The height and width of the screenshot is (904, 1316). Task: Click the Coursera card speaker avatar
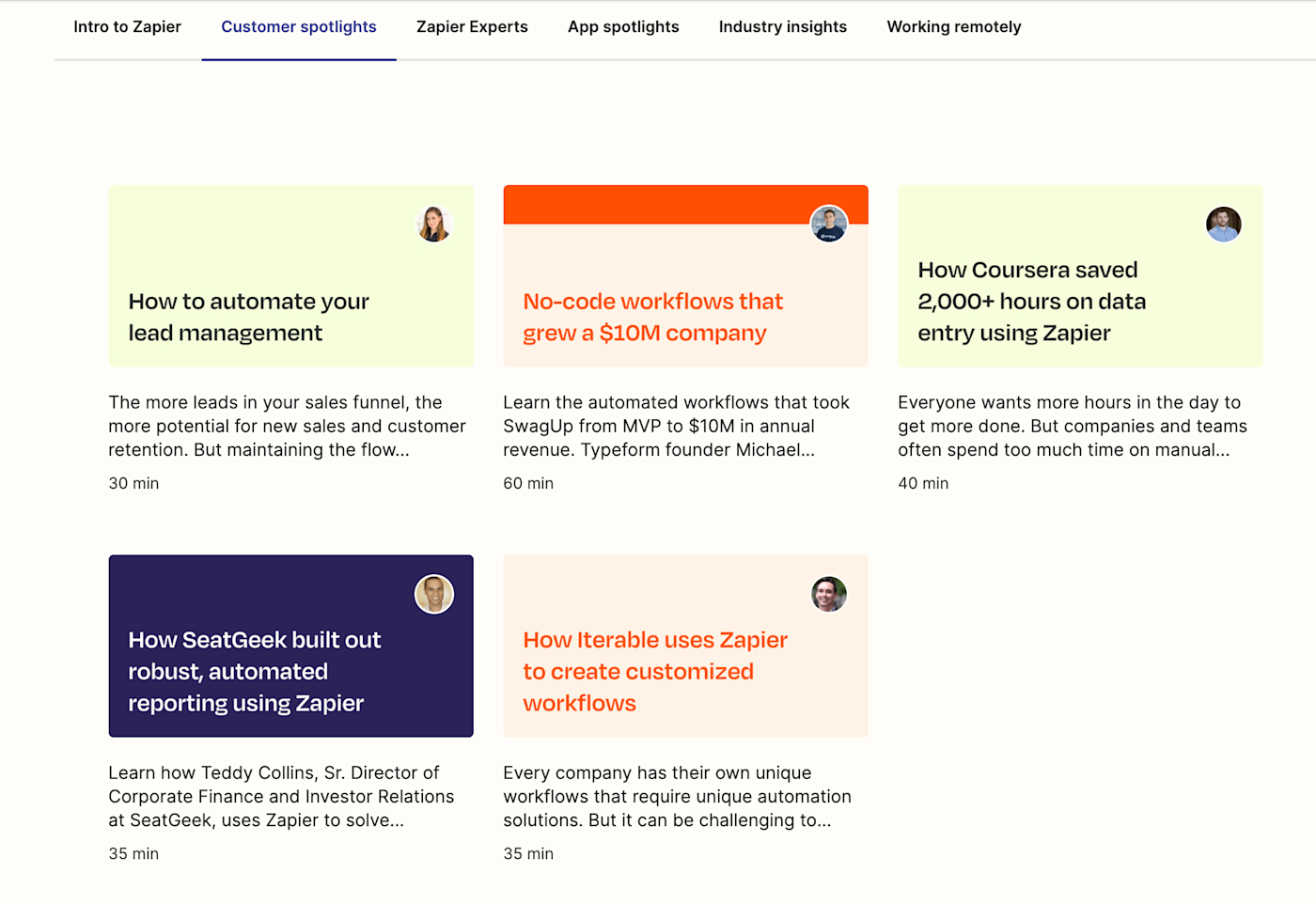[1224, 224]
